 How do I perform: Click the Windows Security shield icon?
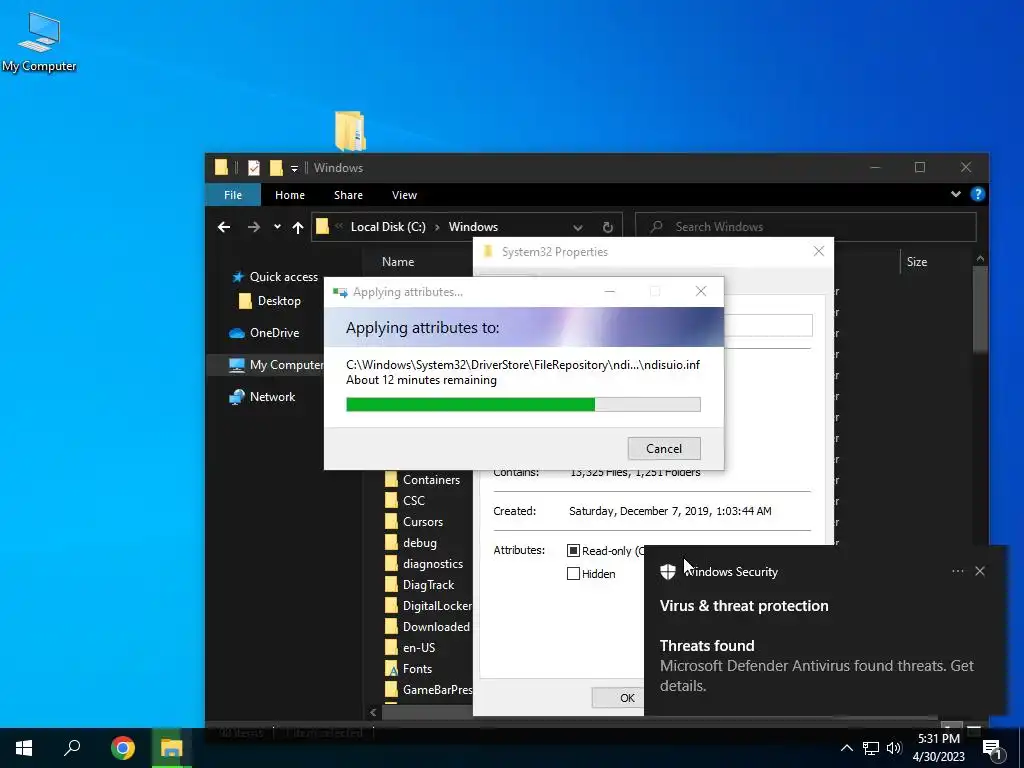point(667,571)
